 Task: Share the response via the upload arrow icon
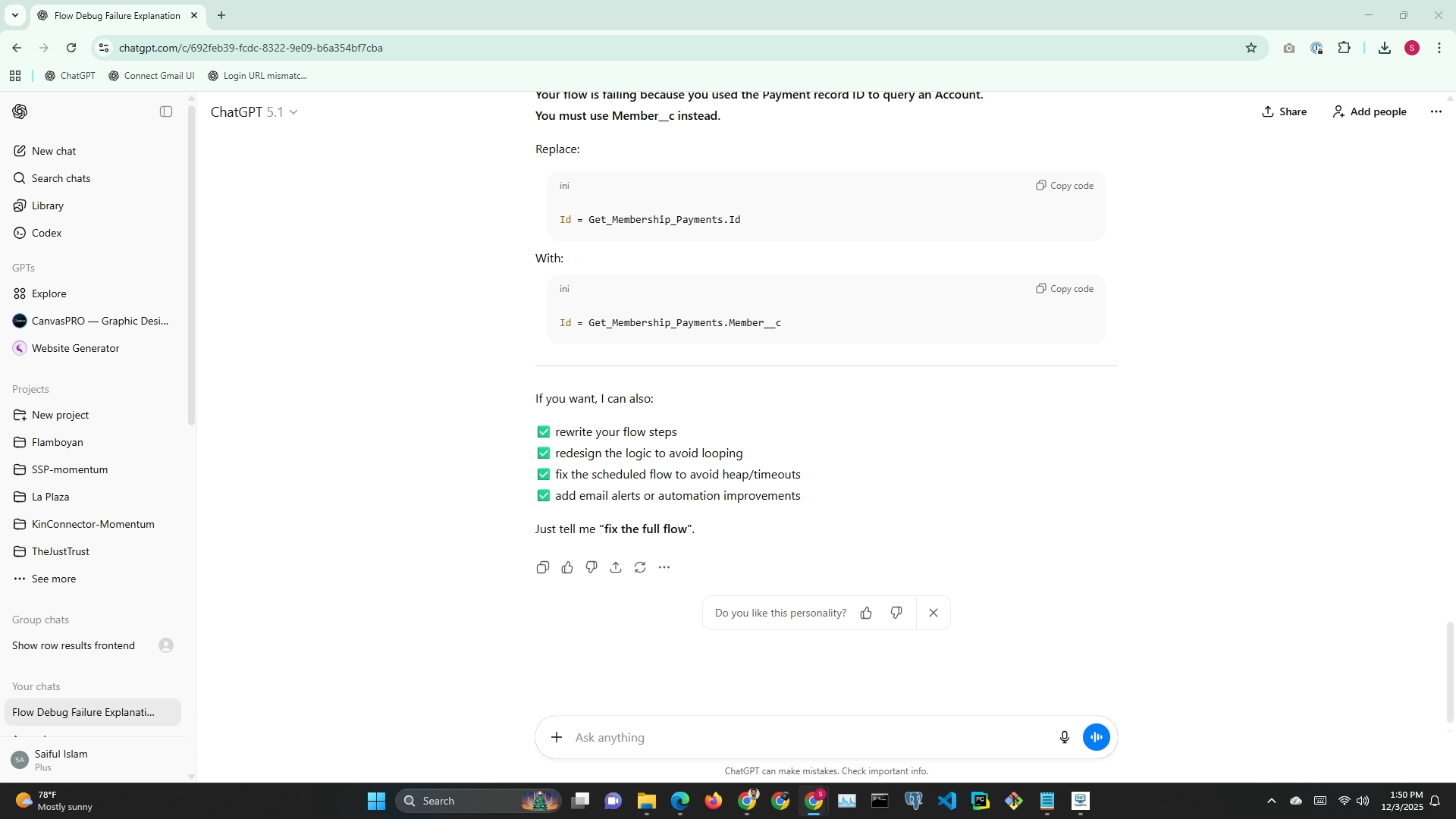[616, 567]
